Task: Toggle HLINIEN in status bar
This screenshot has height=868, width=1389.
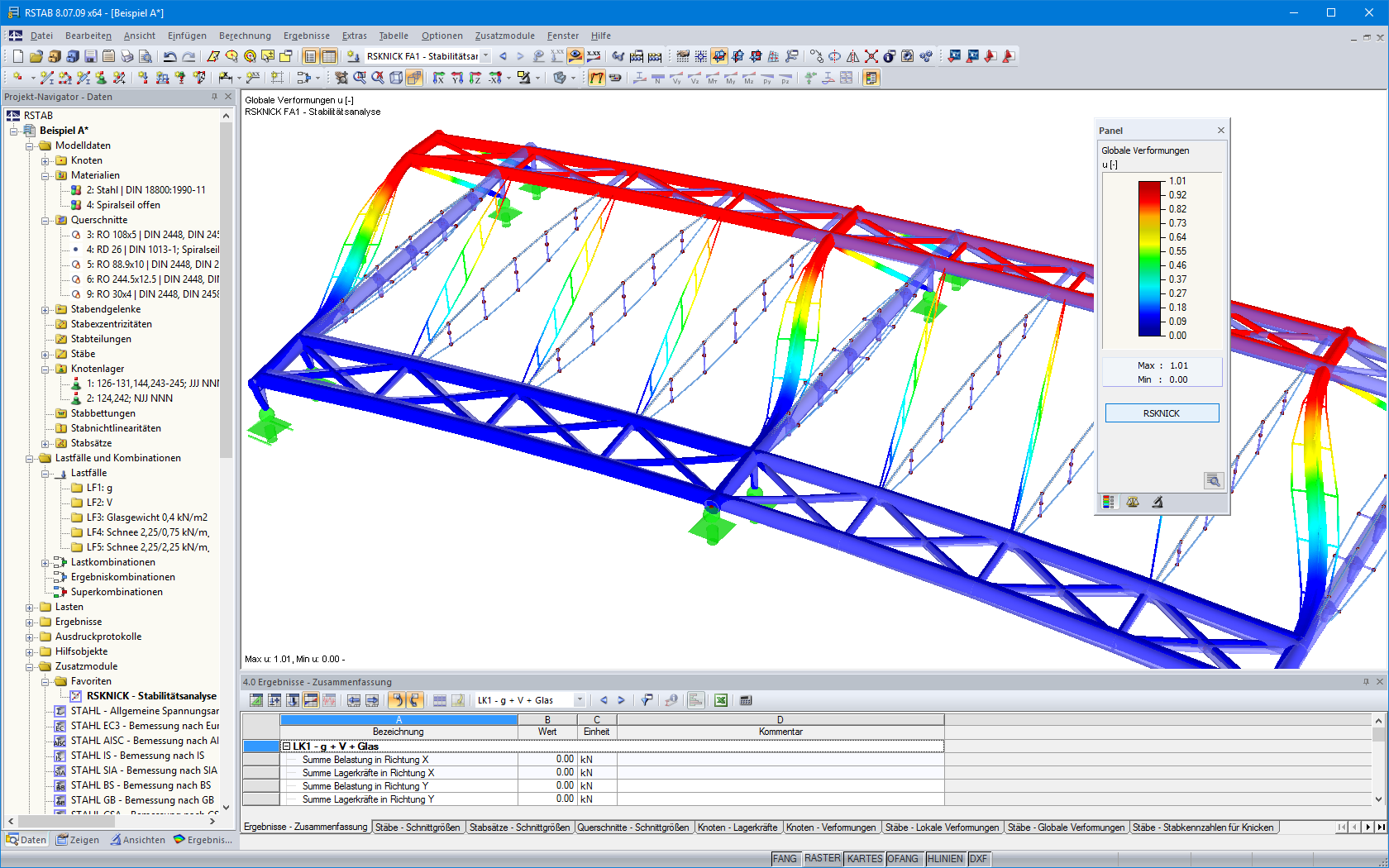Action: 945,859
